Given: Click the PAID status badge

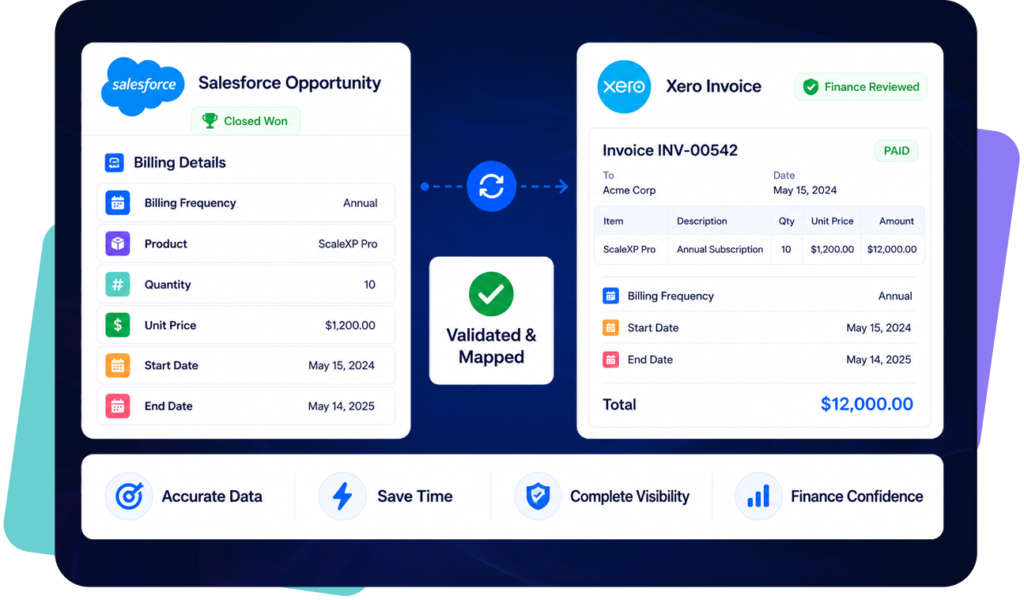Looking at the screenshot, I should pos(896,151).
